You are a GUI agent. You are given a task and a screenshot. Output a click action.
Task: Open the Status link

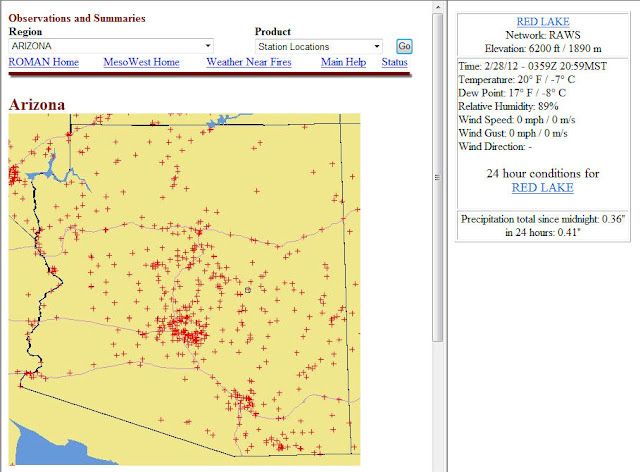[394, 62]
